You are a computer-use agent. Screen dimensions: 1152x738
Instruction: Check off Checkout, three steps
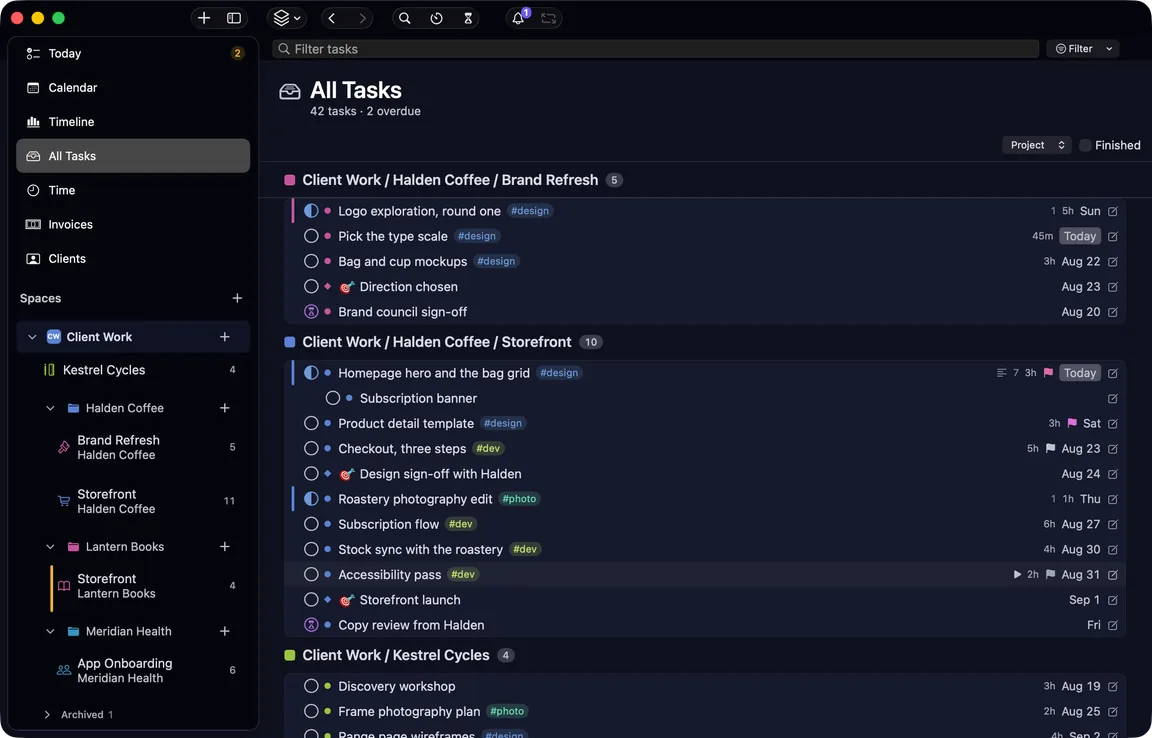312,448
